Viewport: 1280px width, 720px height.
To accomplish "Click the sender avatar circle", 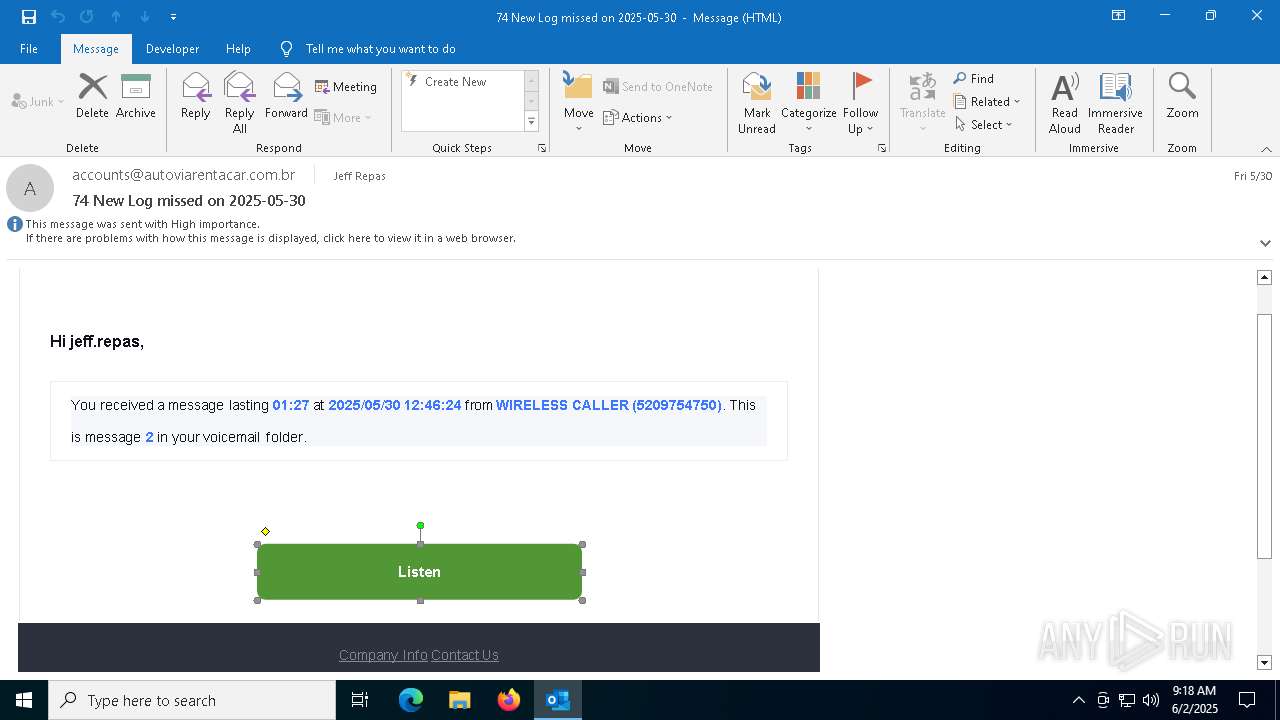I will coord(30,188).
